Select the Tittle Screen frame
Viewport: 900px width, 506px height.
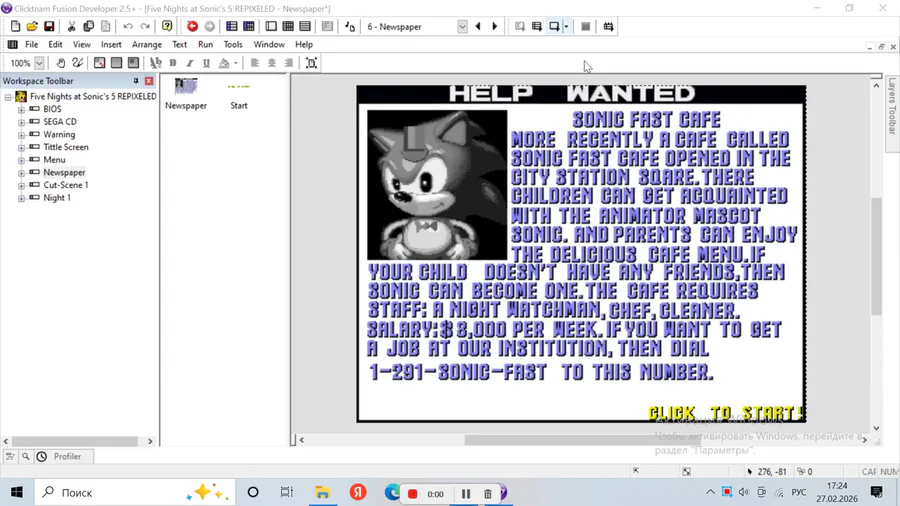coord(66,147)
